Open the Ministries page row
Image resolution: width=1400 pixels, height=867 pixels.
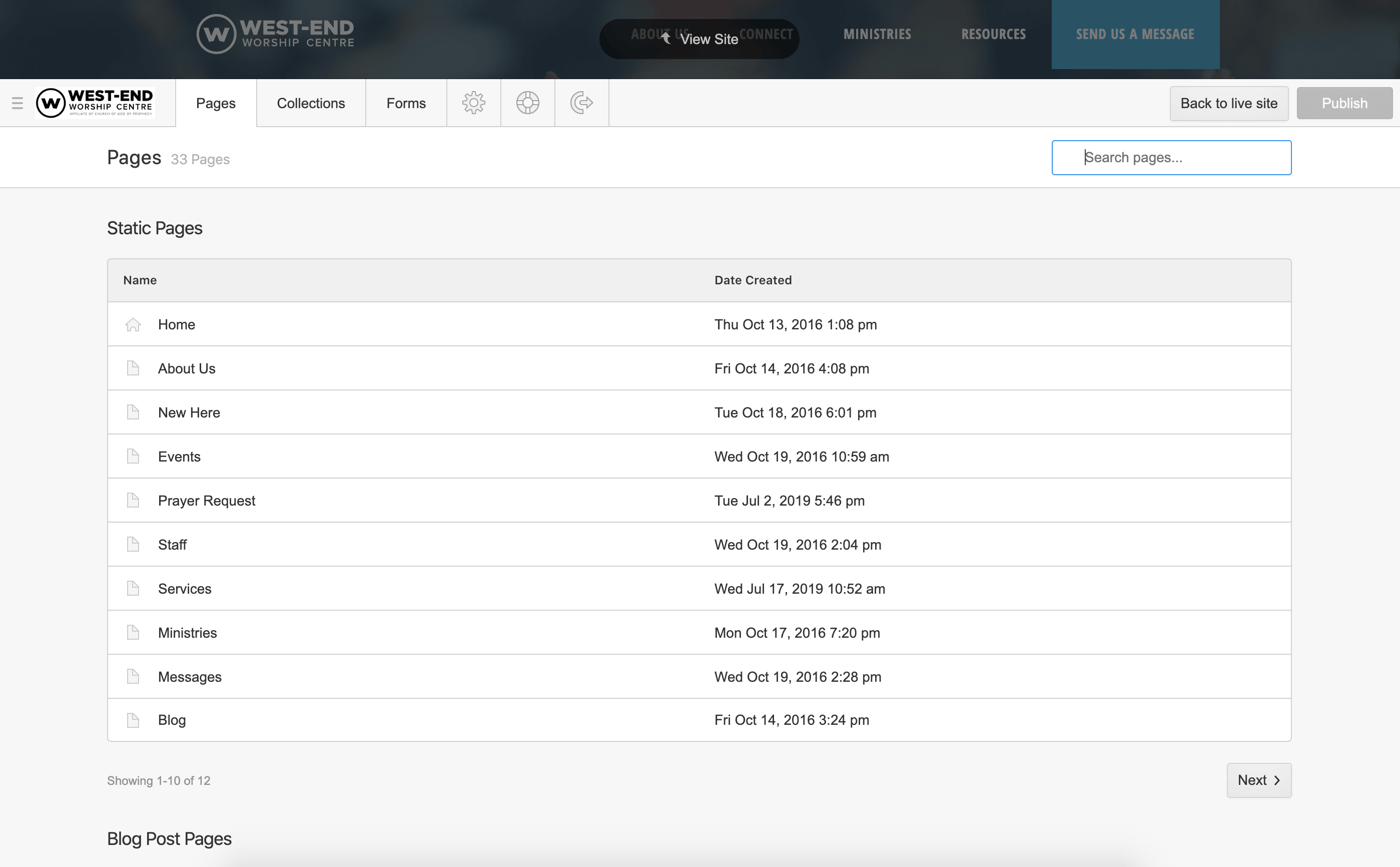coord(699,632)
